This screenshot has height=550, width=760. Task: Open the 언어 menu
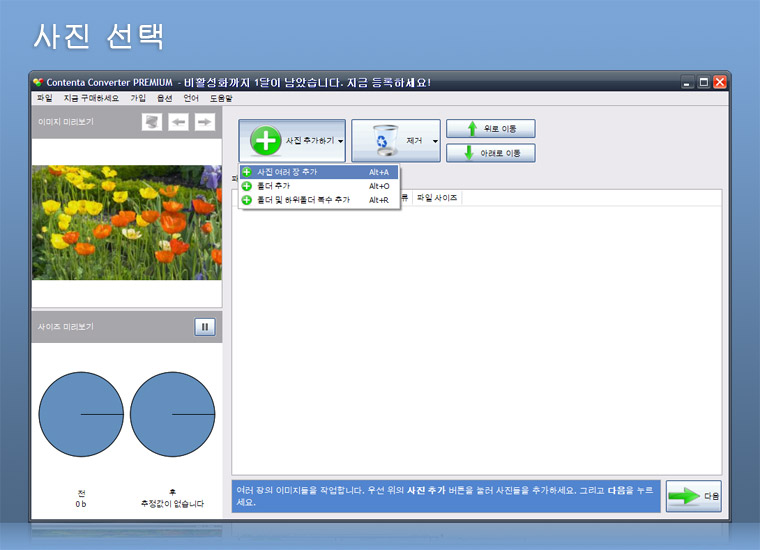(191, 98)
